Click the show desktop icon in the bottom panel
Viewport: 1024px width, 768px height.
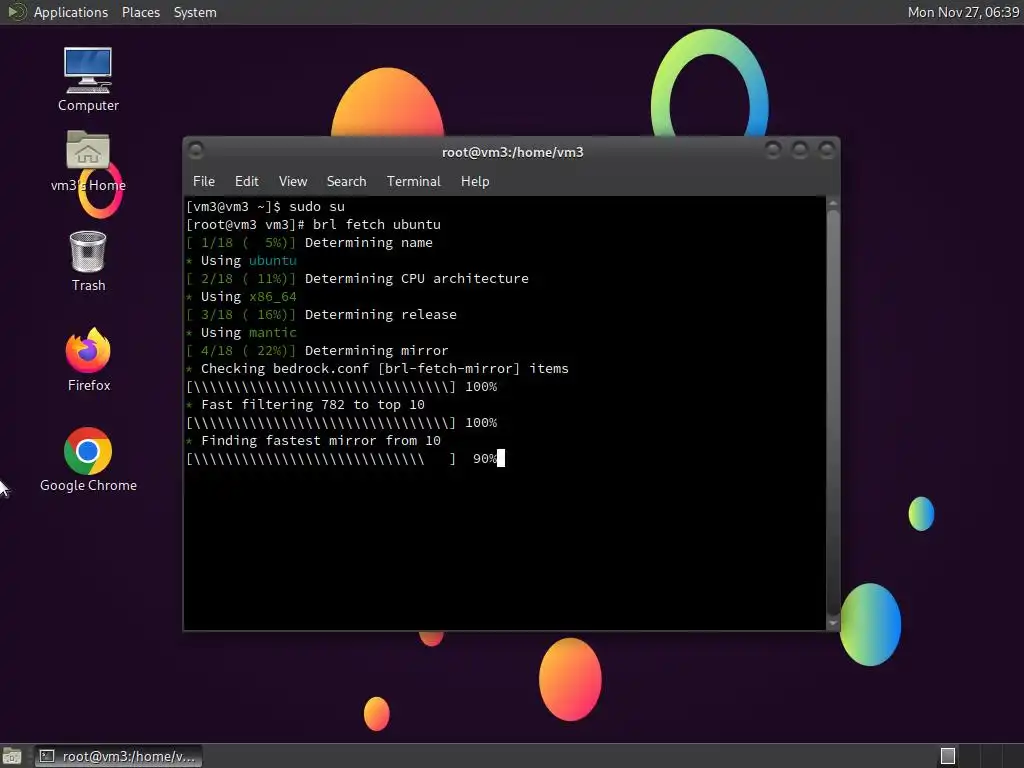12,756
